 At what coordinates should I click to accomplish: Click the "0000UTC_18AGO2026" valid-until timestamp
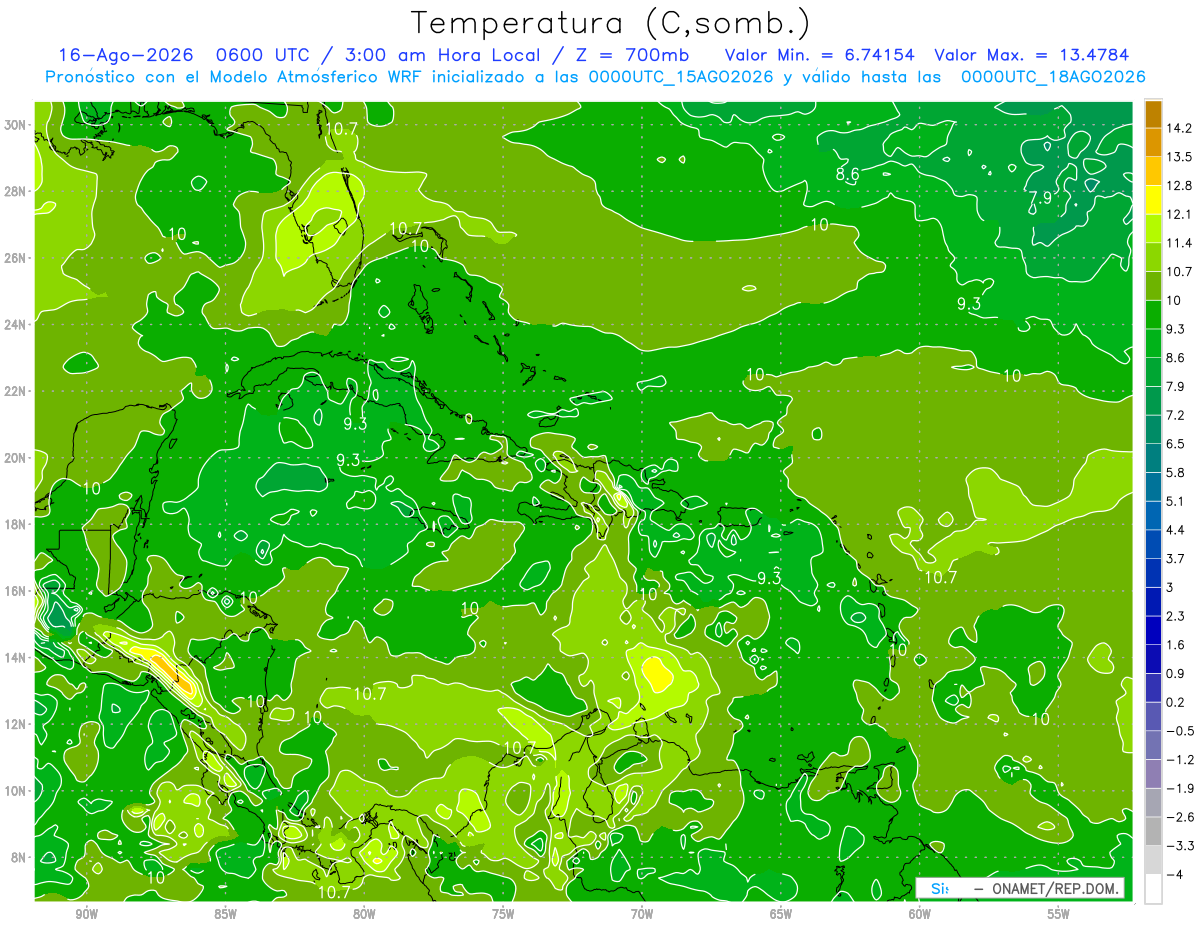point(1053,77)
